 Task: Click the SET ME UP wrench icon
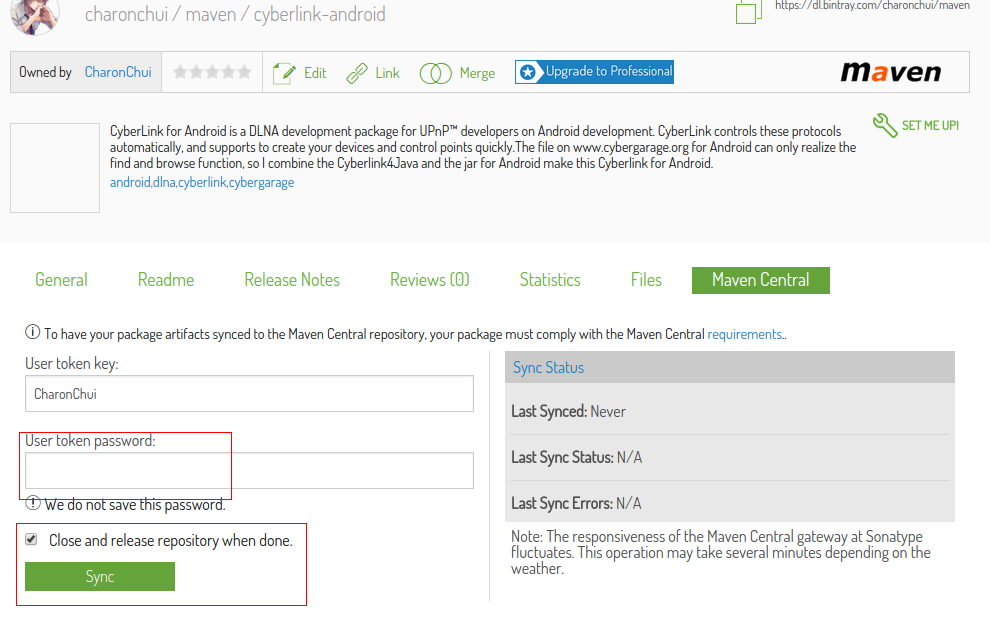click(885, 125)
